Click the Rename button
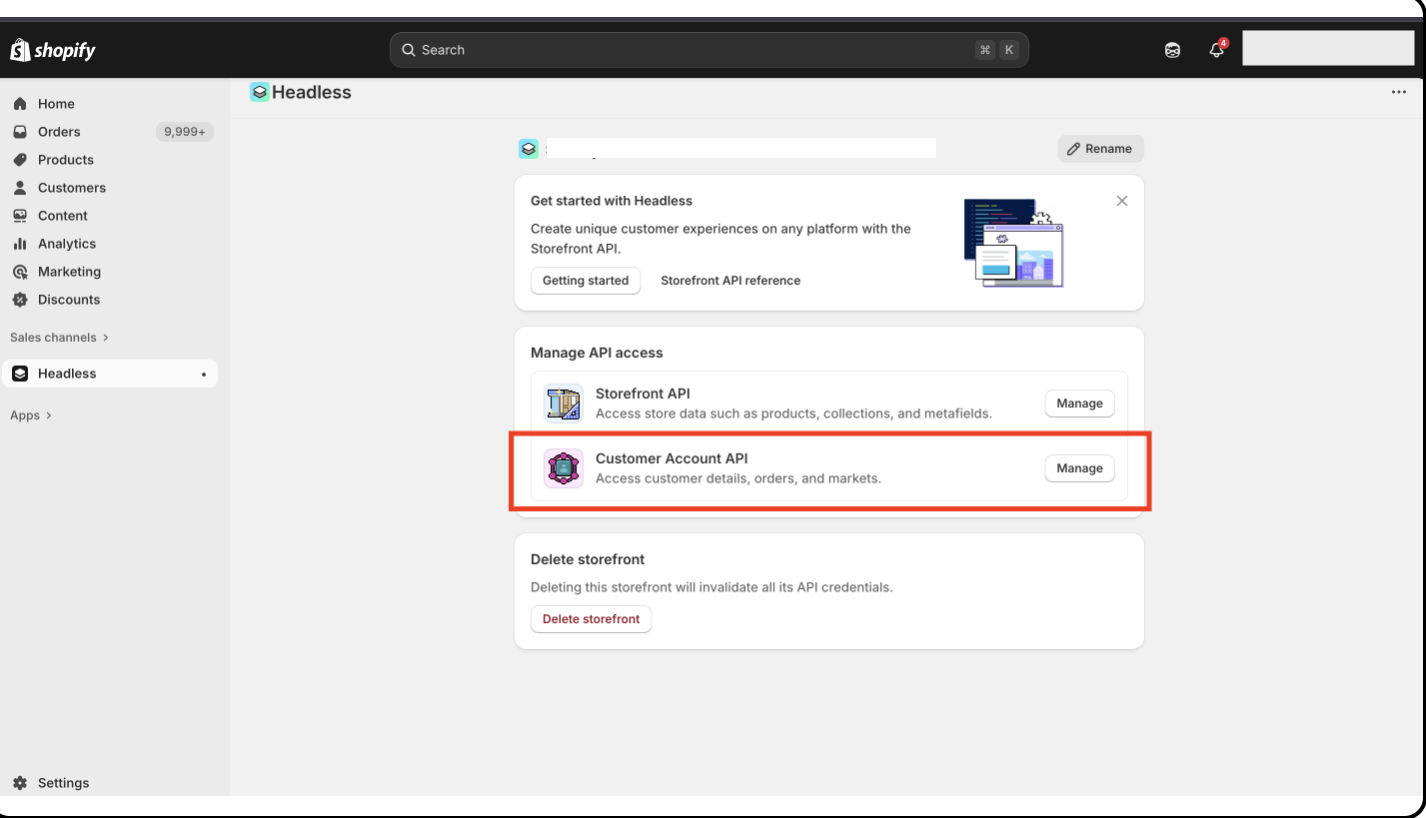Screen dimensions: 1426x818 pos(1100,149)
